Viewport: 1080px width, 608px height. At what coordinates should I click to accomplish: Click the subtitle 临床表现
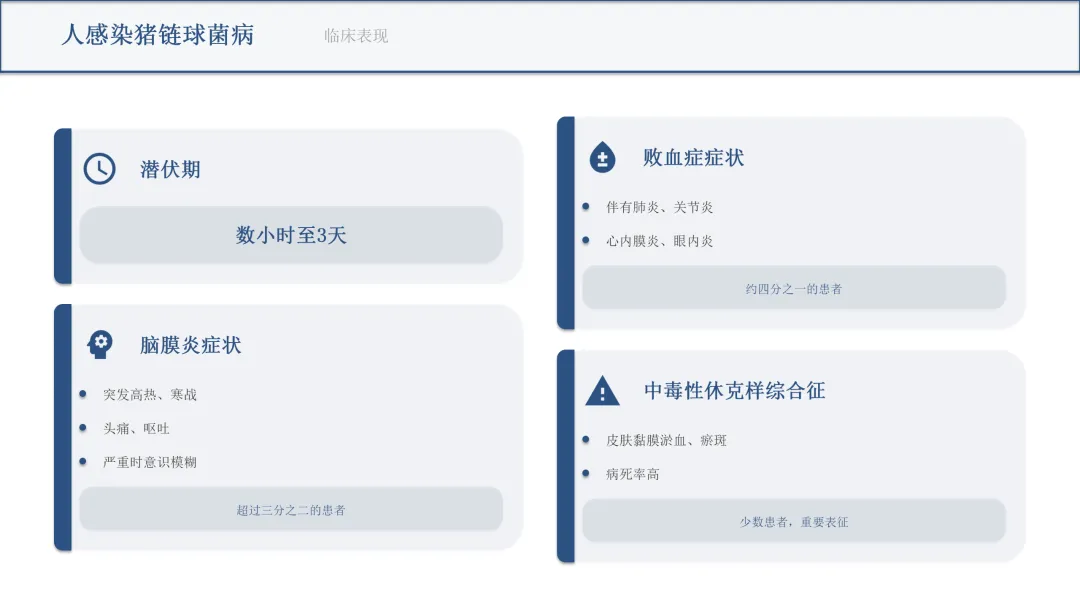(x=356, y=36)
